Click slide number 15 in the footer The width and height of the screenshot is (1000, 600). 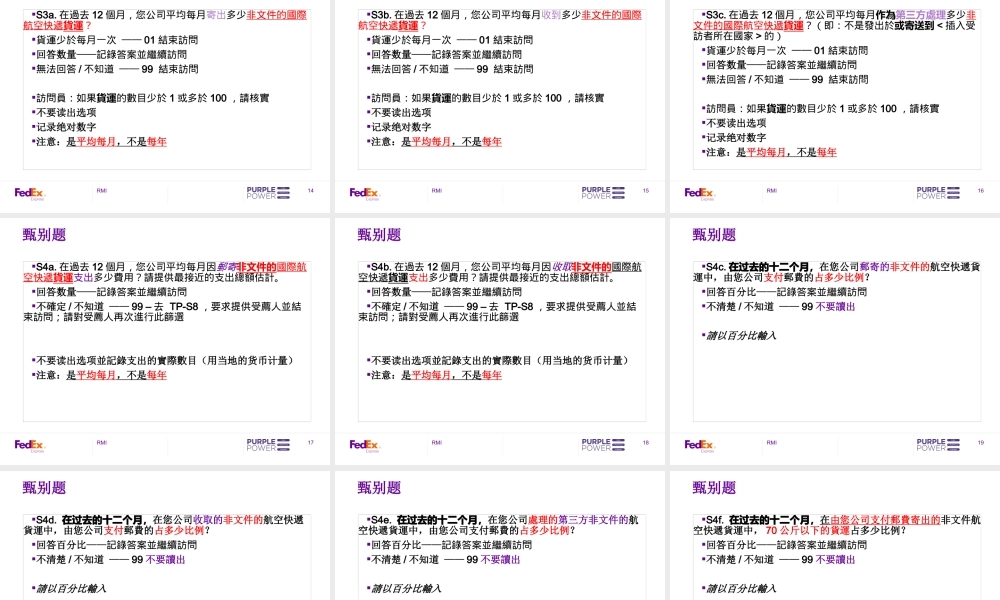click(x=645, y=191)
